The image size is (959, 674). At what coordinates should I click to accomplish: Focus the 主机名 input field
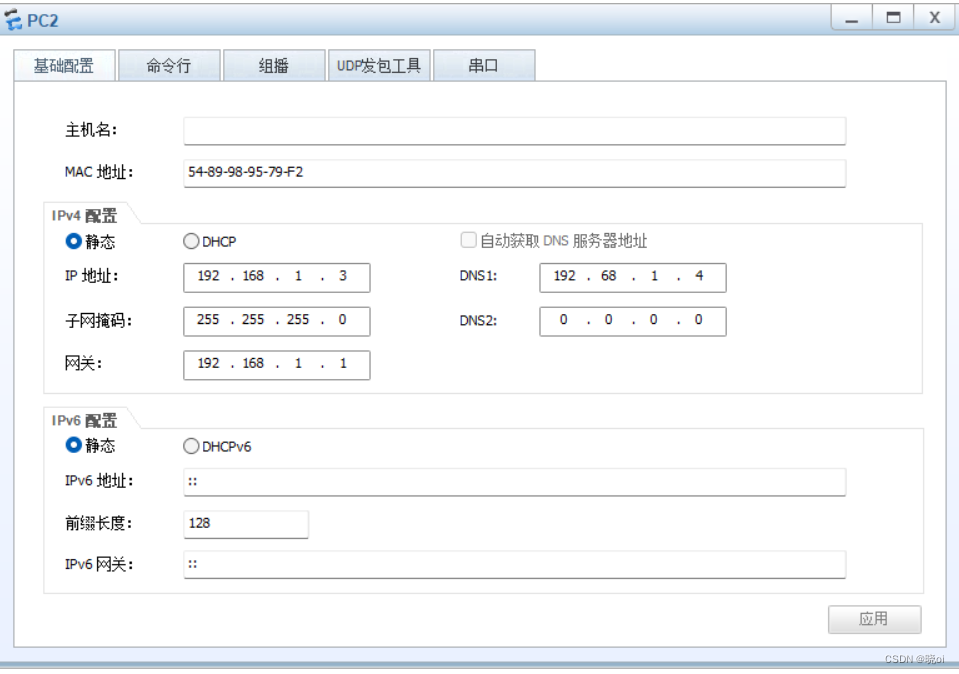514,131
